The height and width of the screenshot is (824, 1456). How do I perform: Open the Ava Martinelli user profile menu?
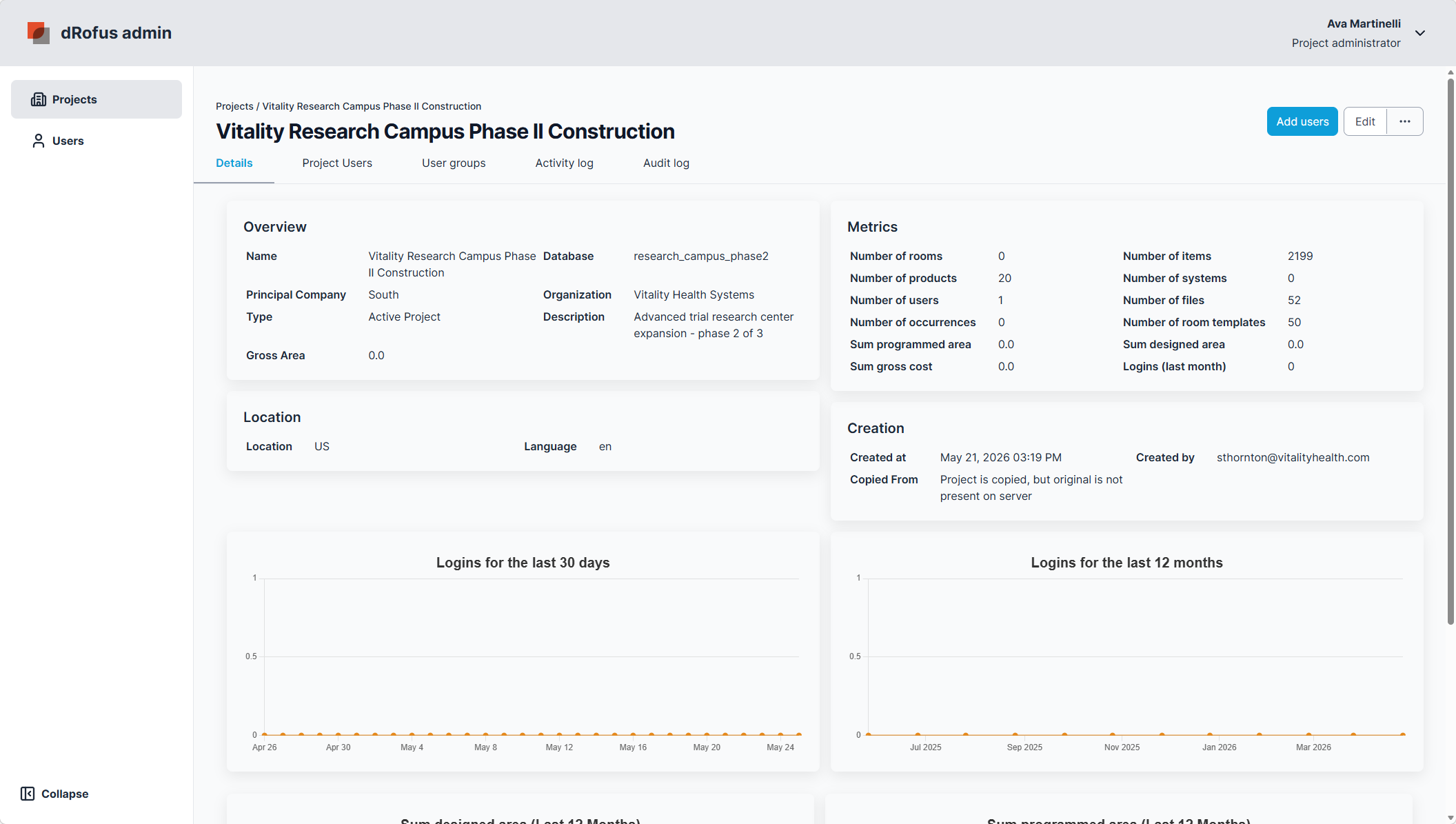click(x=1346, y=33)
